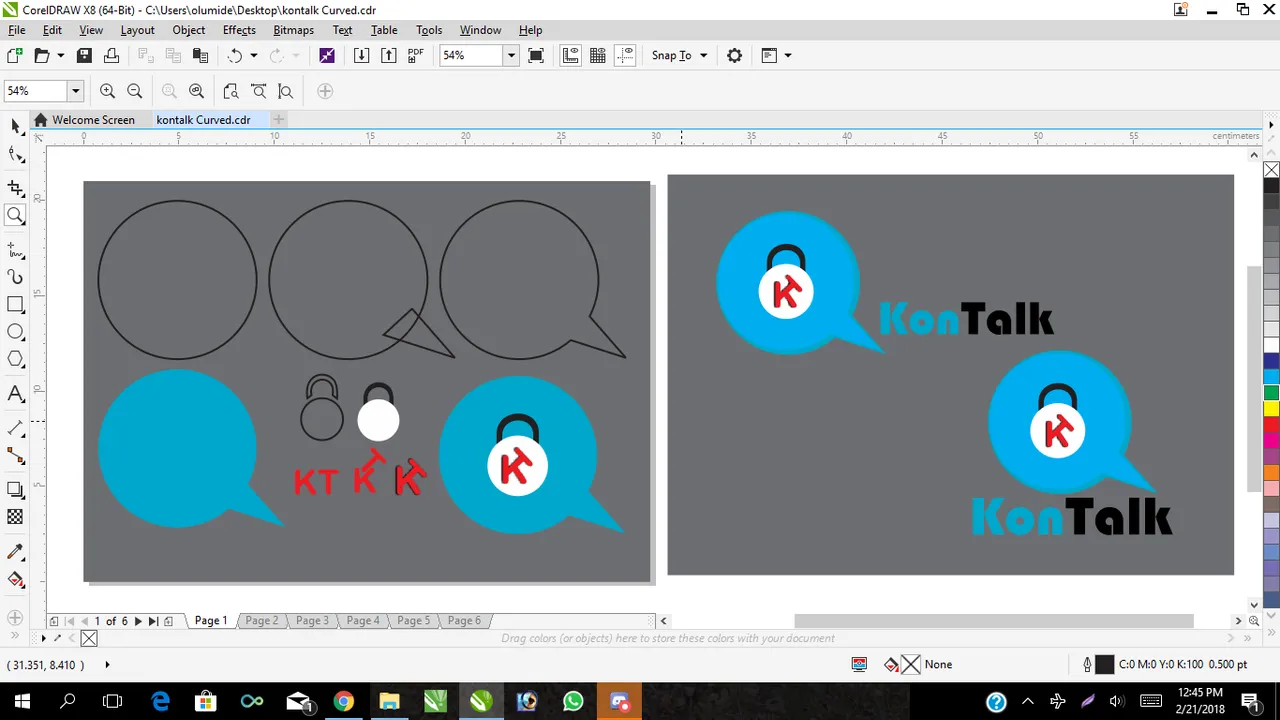Select the Artistic Media tool
Image resolution: width=1280 pixels, height=720 pixels.
click(15, 277)
